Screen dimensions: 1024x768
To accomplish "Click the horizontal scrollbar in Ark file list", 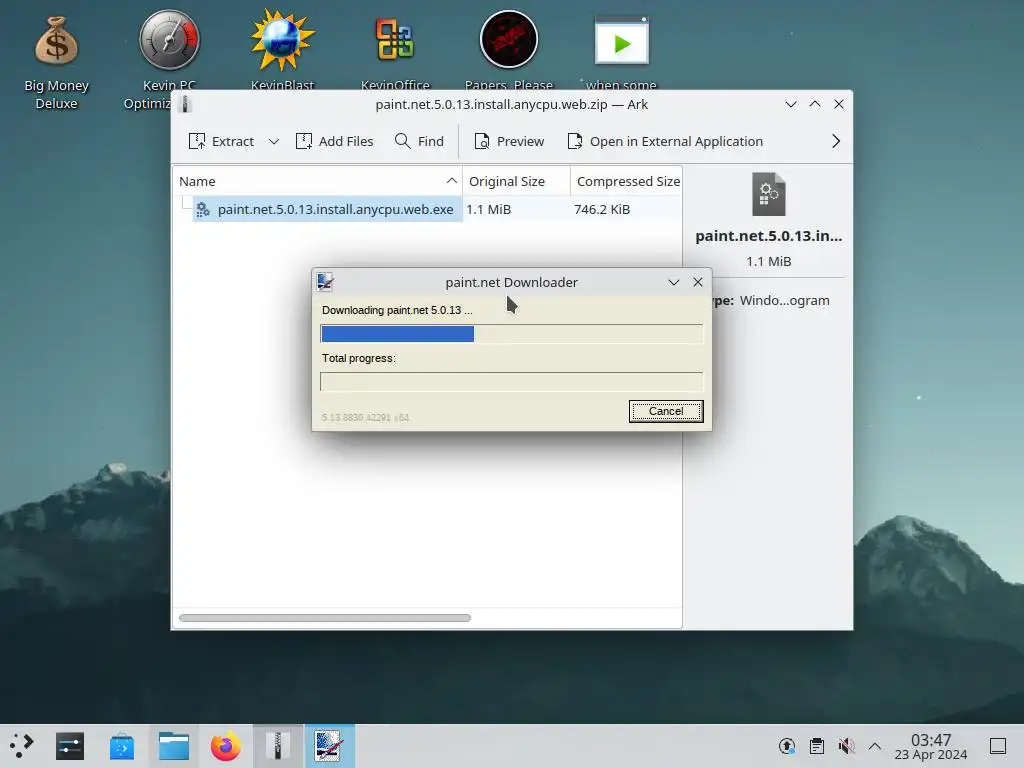I will tap(325, 618).
